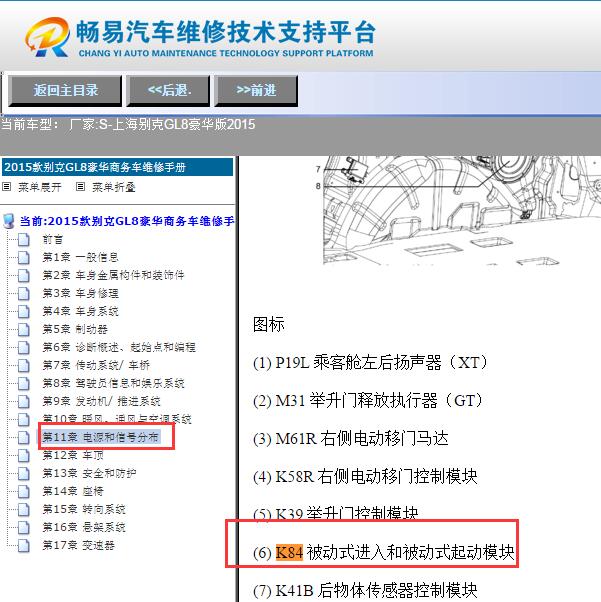Click the 当前车型 vehicle info text
The height and width of the screenshot is (602, 601).
click(128, 124)
